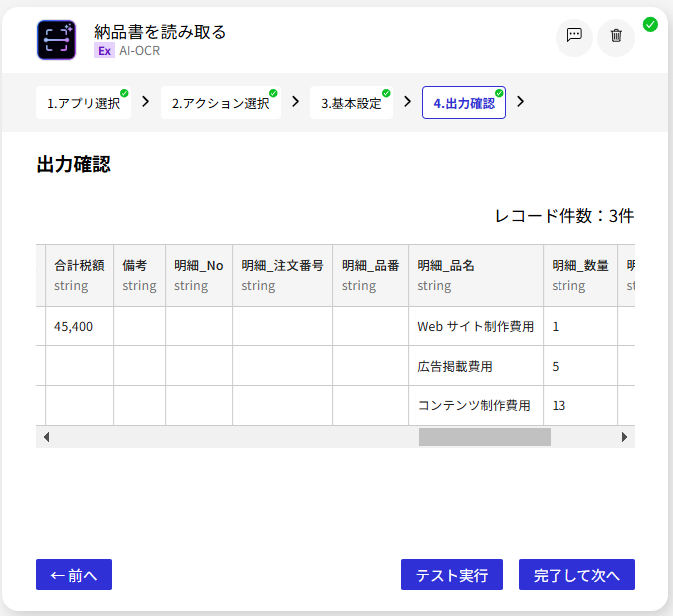Click quantity 1 in Web サイト制作費用 row
This screenshot has height=616, width=673.
click(x=580, y=326)
